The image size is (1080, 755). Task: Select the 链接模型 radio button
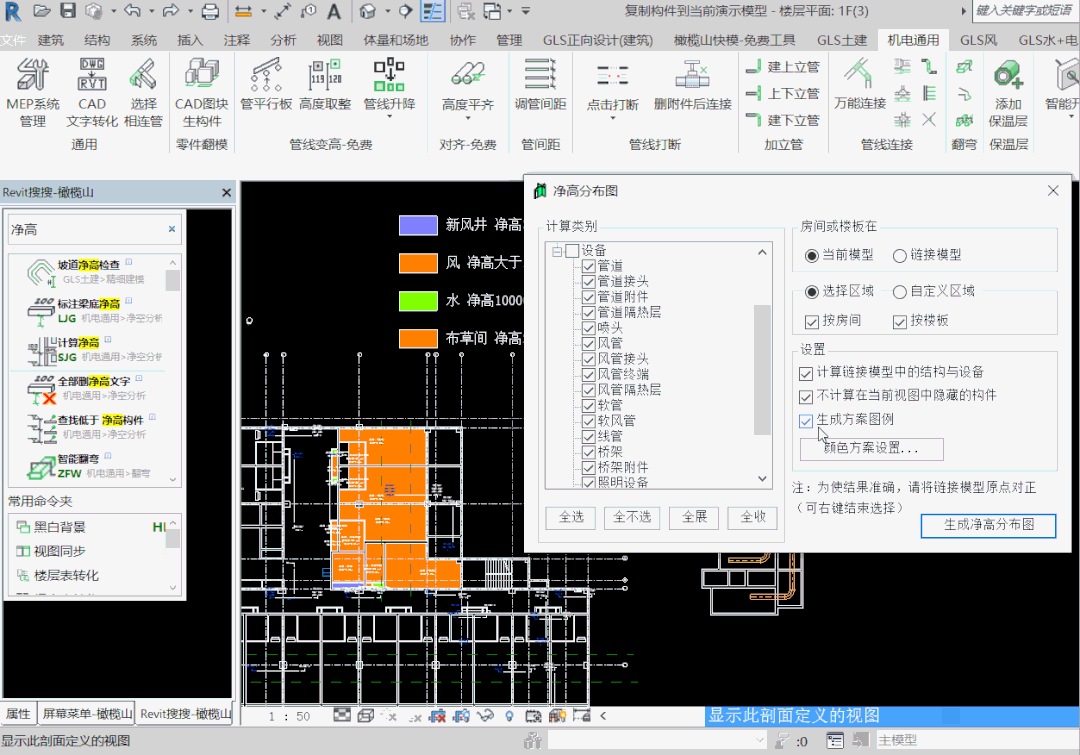pyautogui.click(x=926, y=256)
